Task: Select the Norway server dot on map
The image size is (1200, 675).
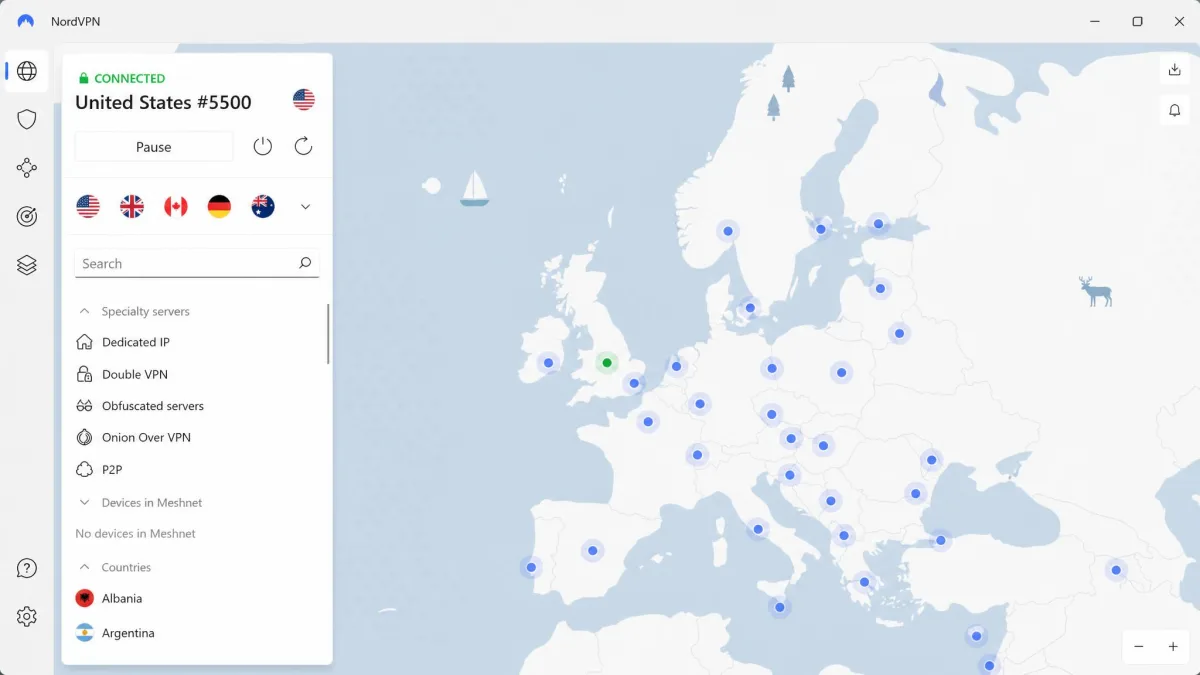Action: point(728,231)
